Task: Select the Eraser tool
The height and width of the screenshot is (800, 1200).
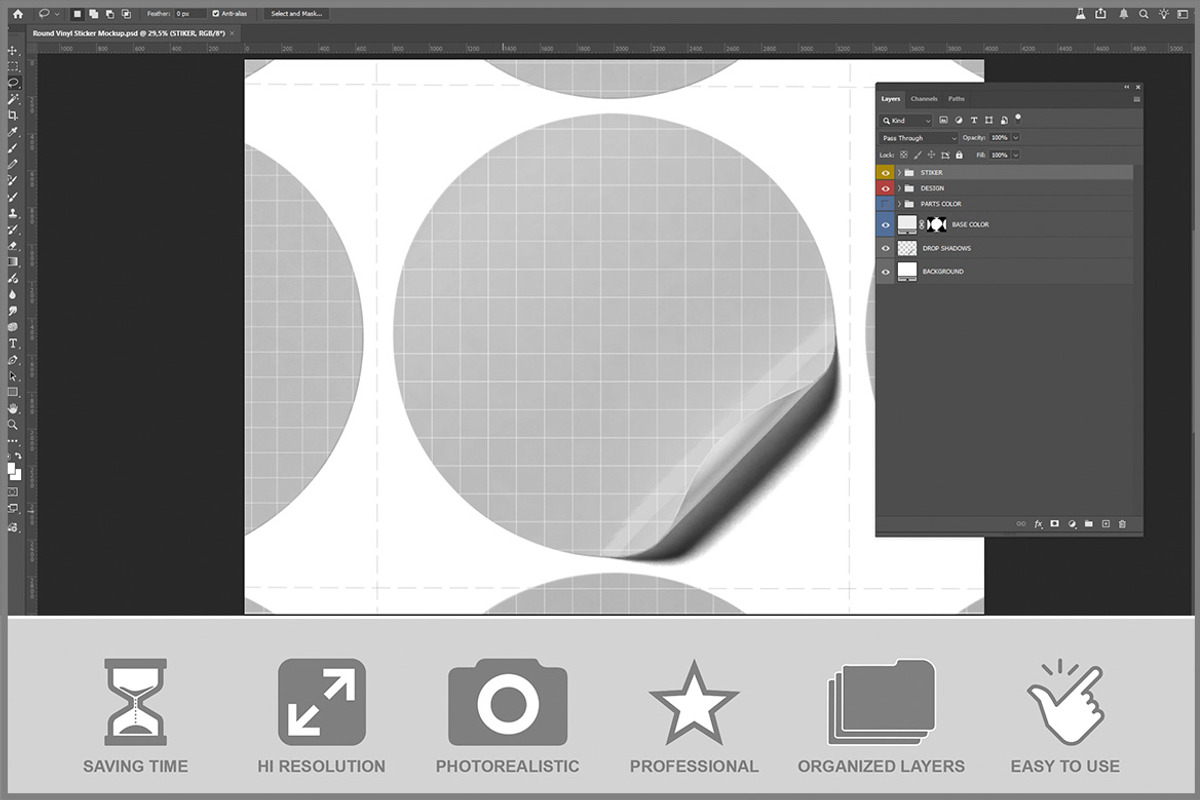Action: pos(13,245)
